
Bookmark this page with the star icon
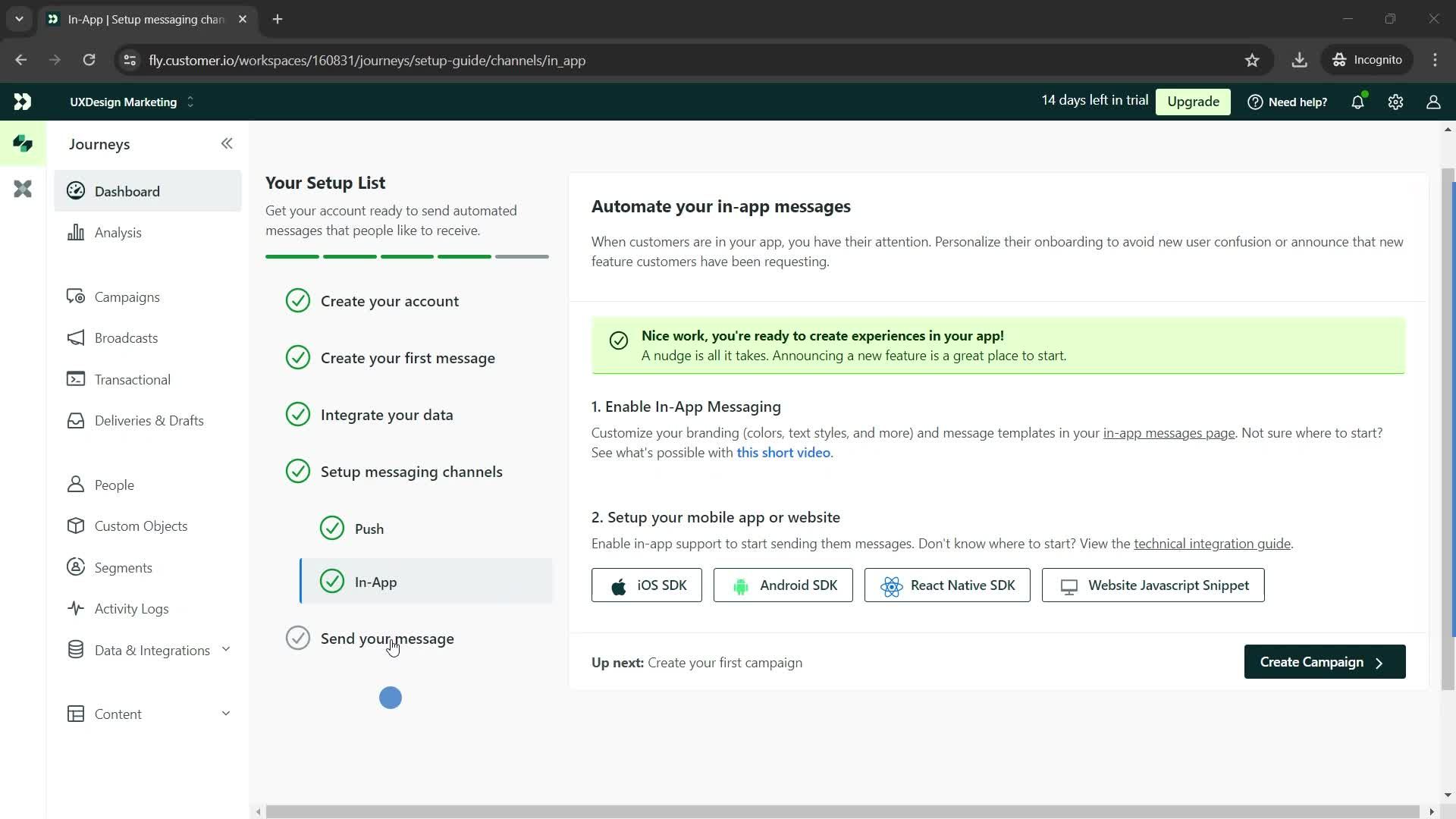coord(1252,60)
